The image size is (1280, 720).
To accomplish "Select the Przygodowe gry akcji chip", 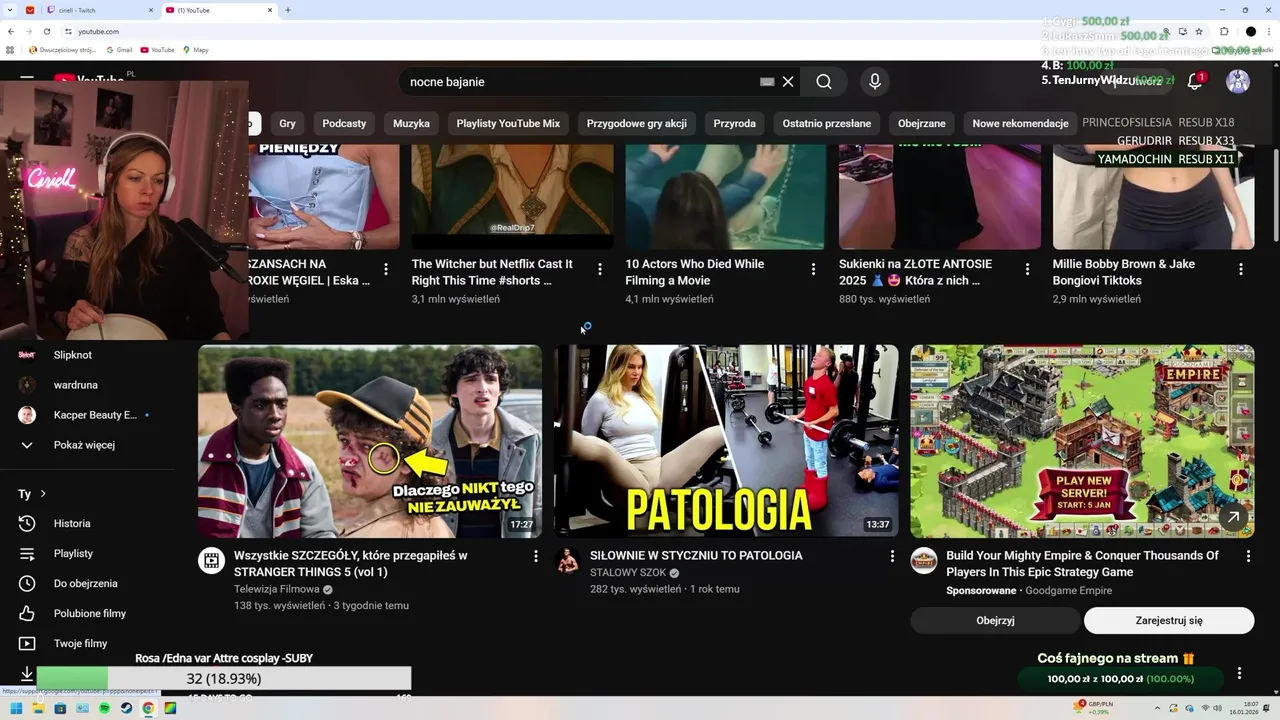I will pos(637,123).
